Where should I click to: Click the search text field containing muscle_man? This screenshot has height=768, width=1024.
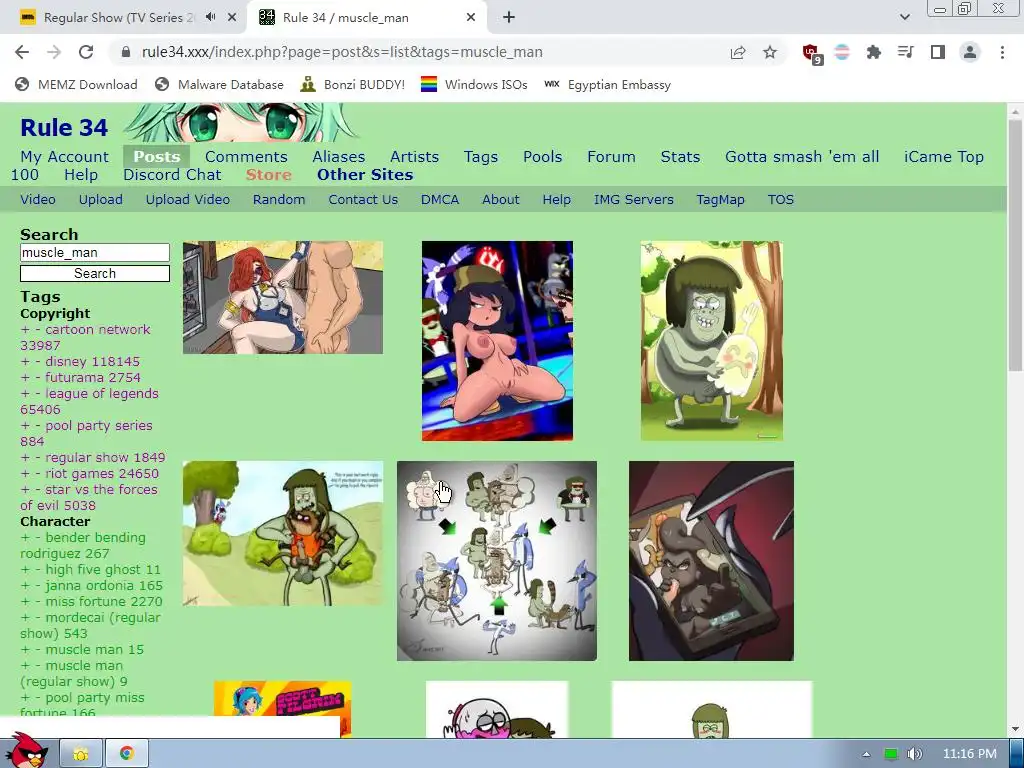click(95, 253)
